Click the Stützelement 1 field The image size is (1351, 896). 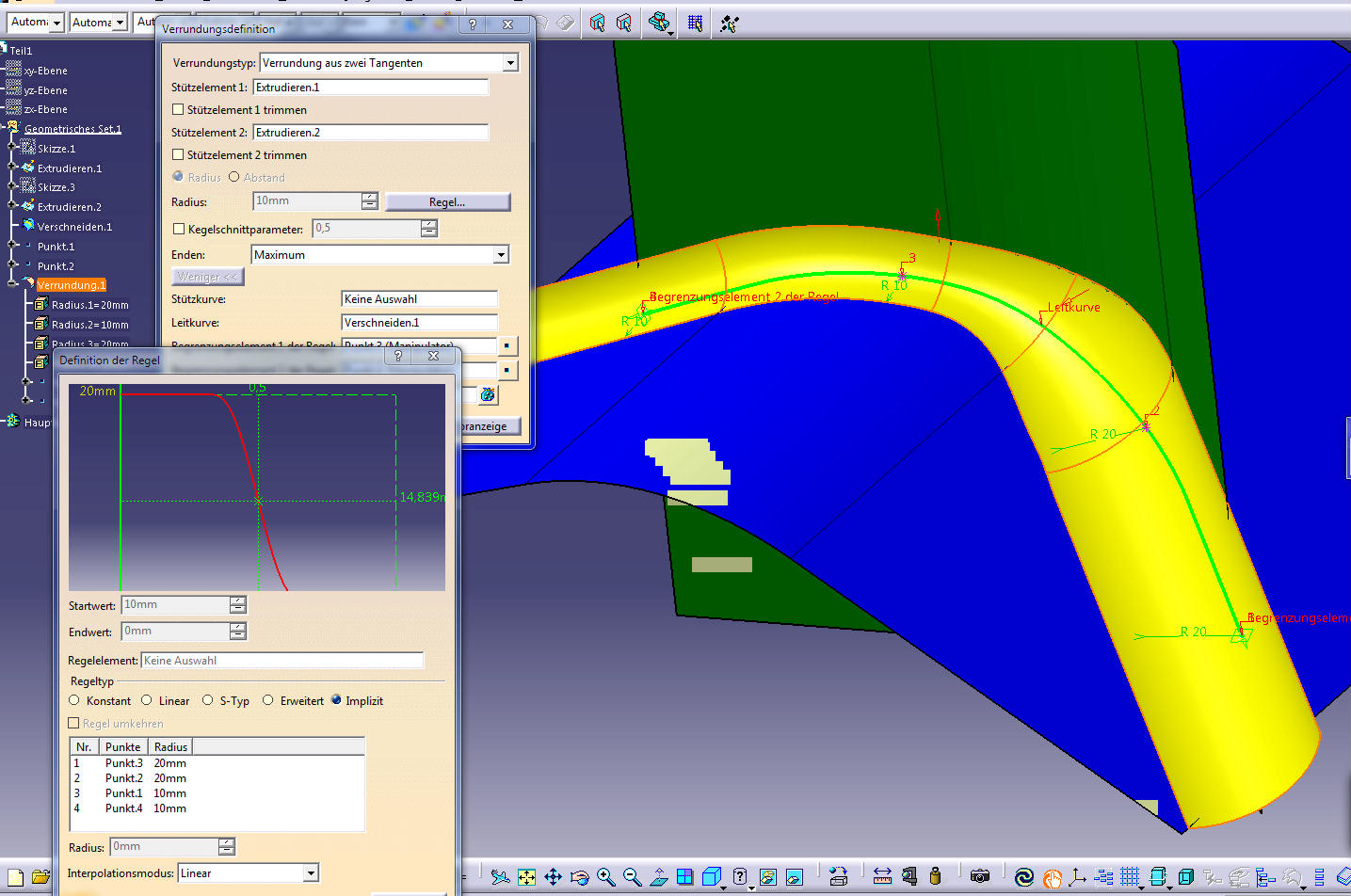[x=371, y=88]
